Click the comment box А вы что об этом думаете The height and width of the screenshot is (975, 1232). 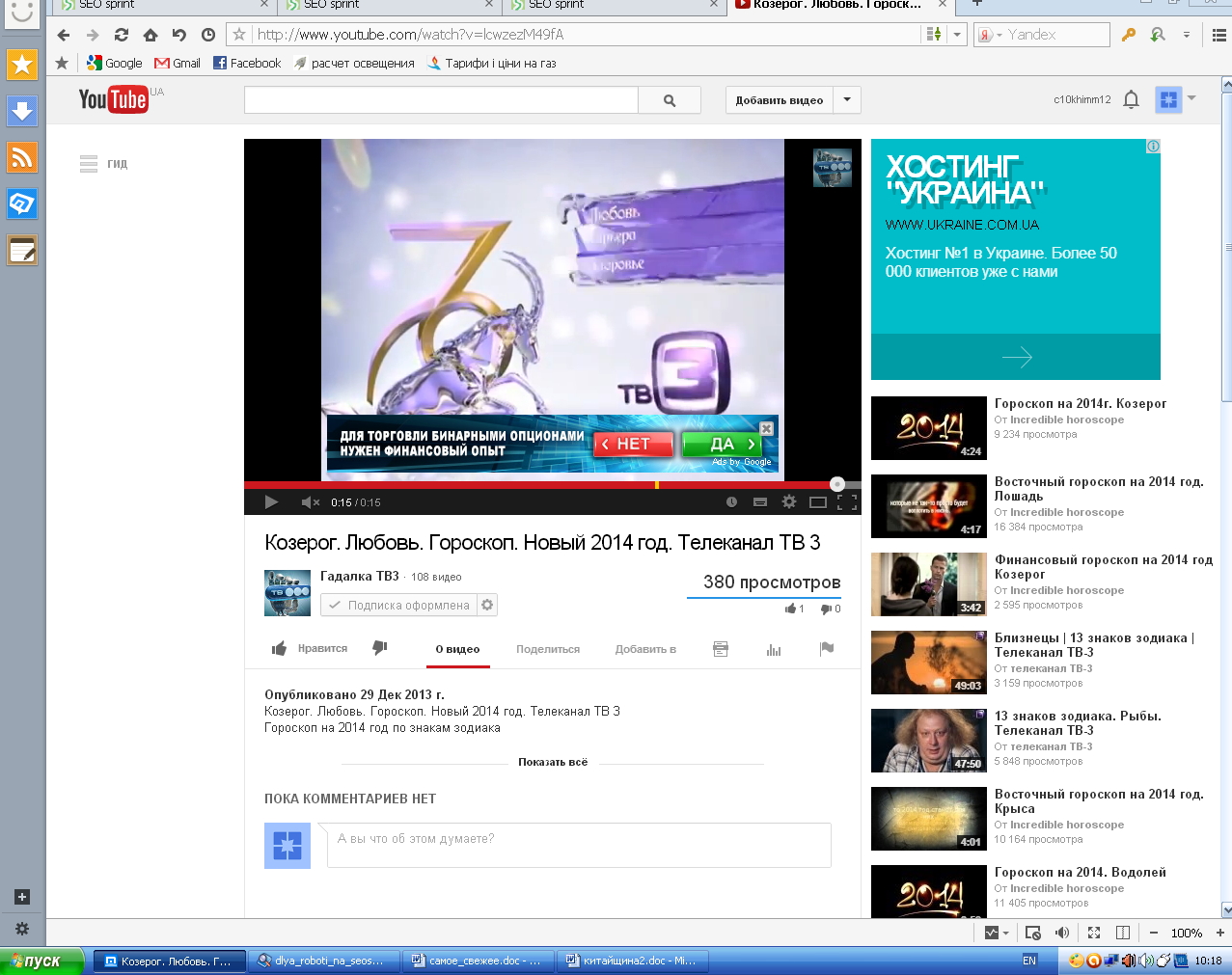pyautogui.click(x=579, y=846)
